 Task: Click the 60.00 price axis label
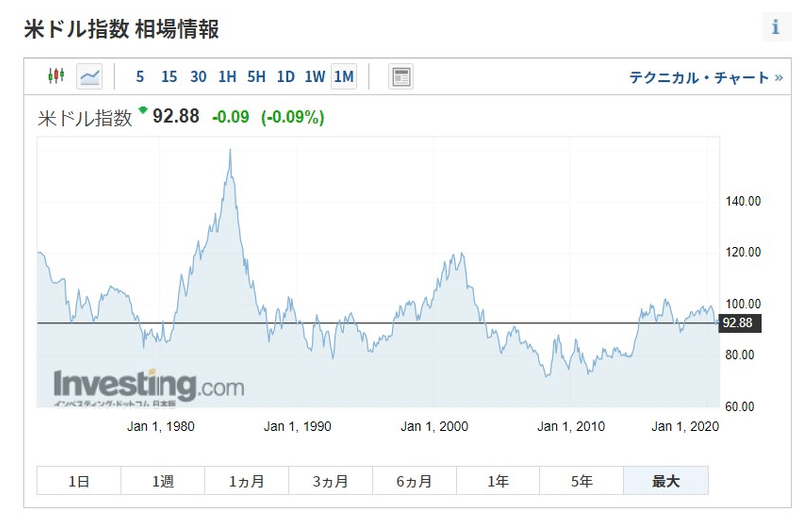[x=740, y=407]
